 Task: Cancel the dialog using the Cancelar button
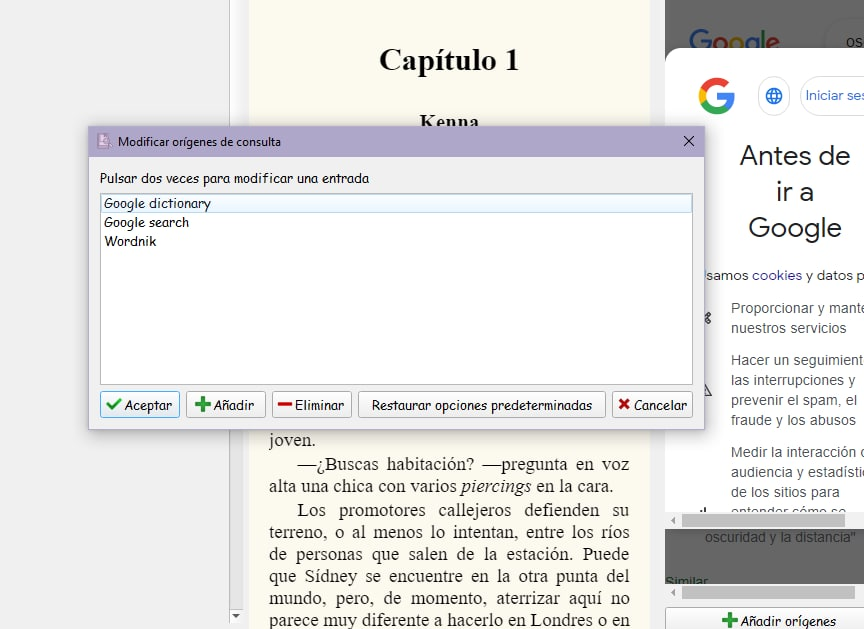point(652,405)
